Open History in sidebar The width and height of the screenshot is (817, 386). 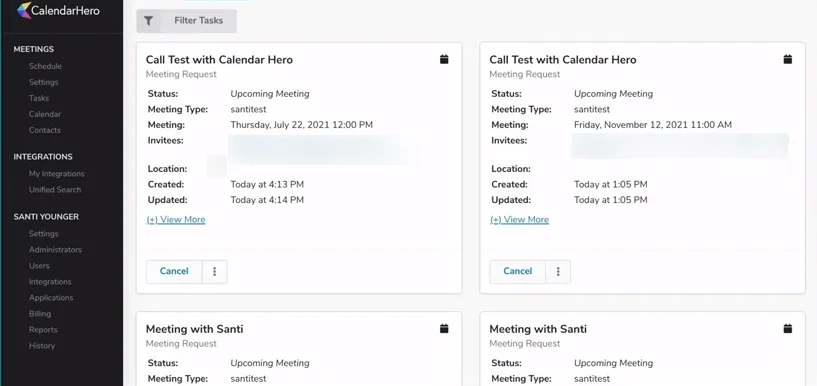pyautogui.click(x=42, y=346)
